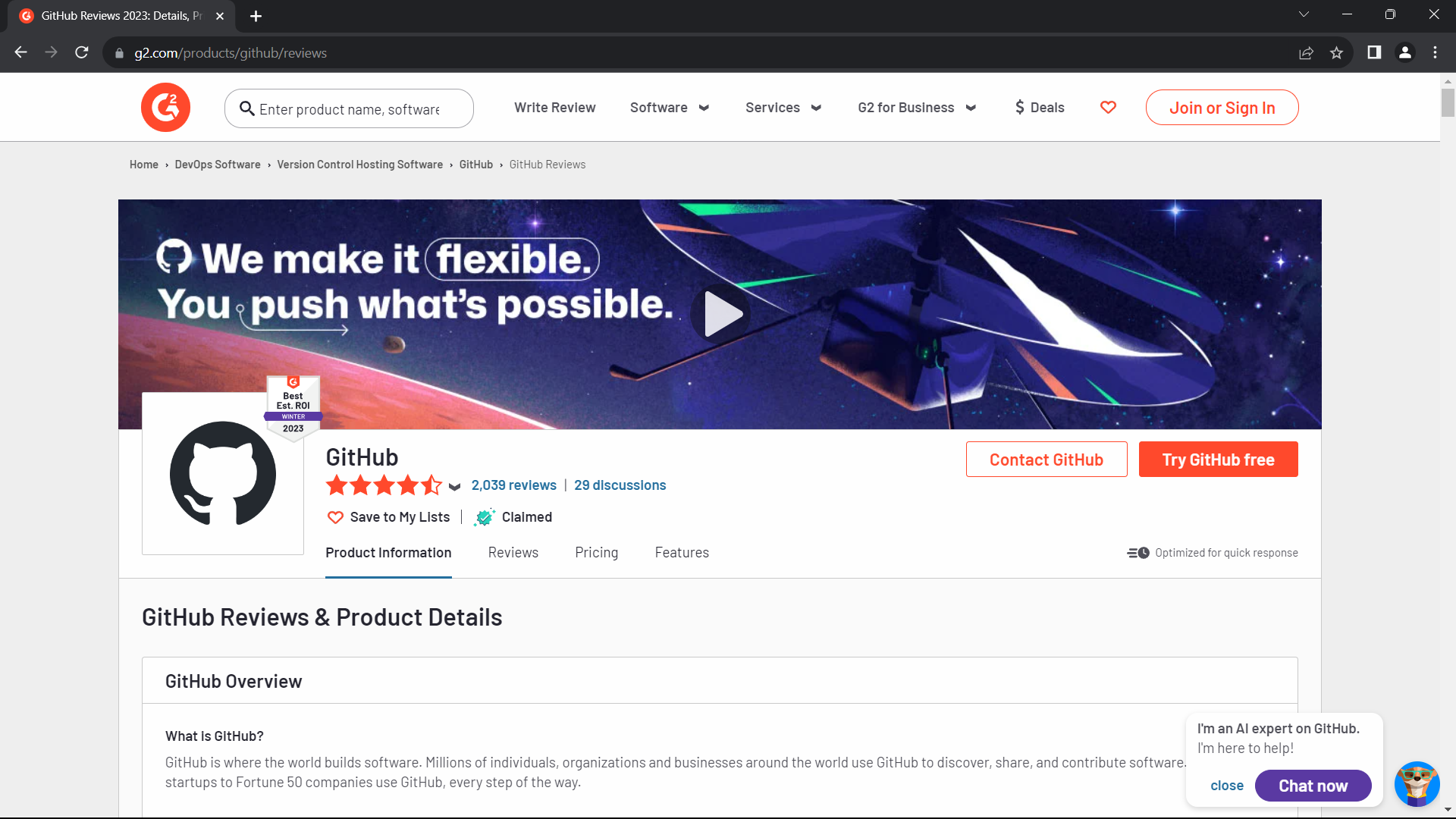
Task: Click the Save to My Lists heart
Action: tap(335, 517)
